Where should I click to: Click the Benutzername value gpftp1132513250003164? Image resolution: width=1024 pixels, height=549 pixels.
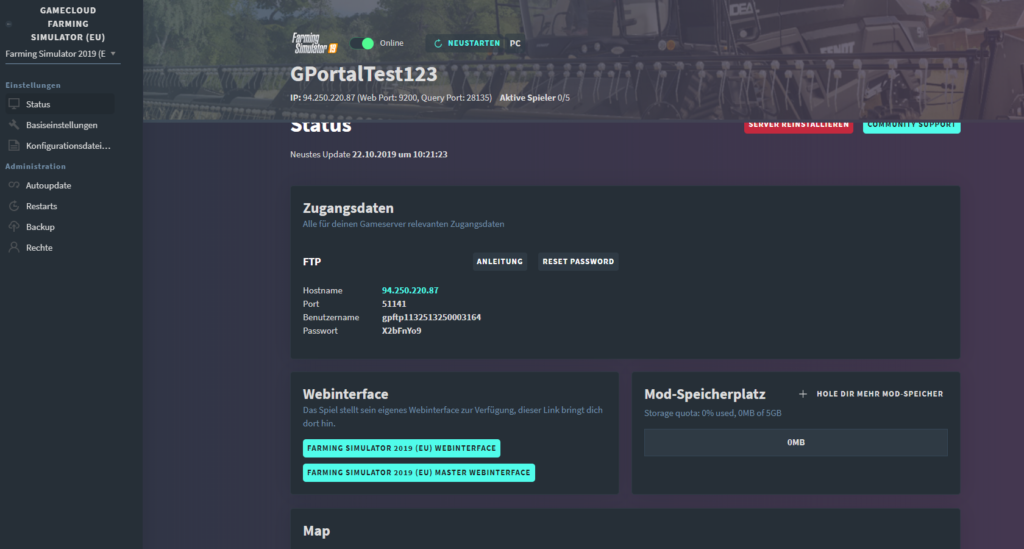pos(431,317)
